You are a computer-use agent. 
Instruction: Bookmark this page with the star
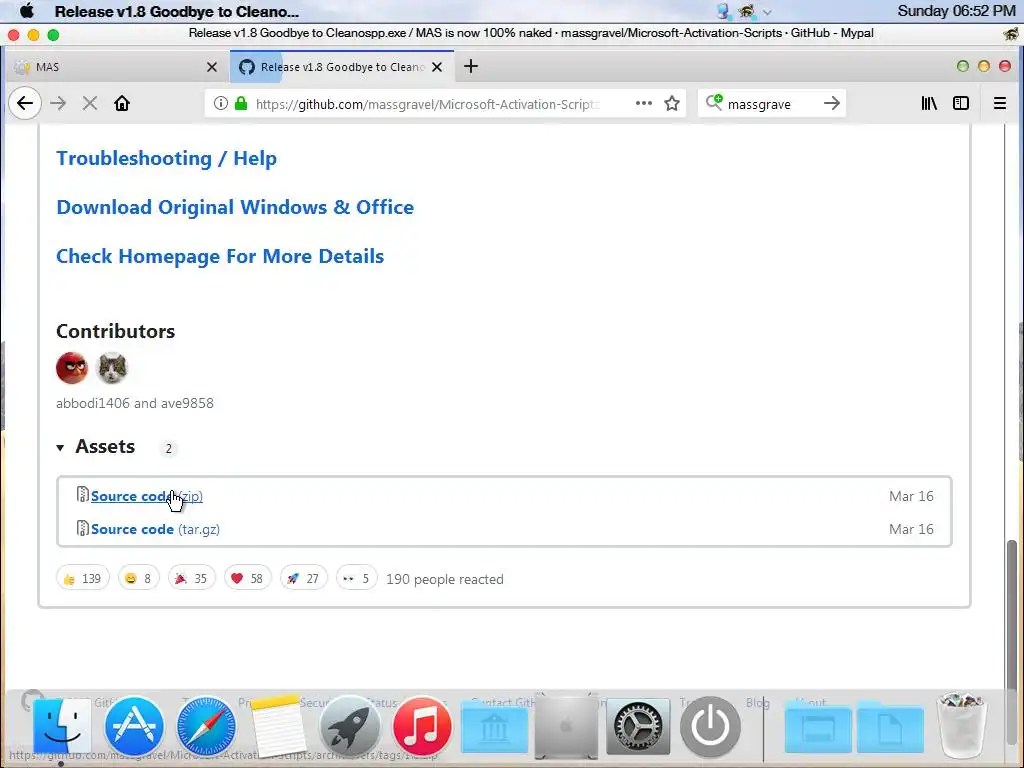672,103
